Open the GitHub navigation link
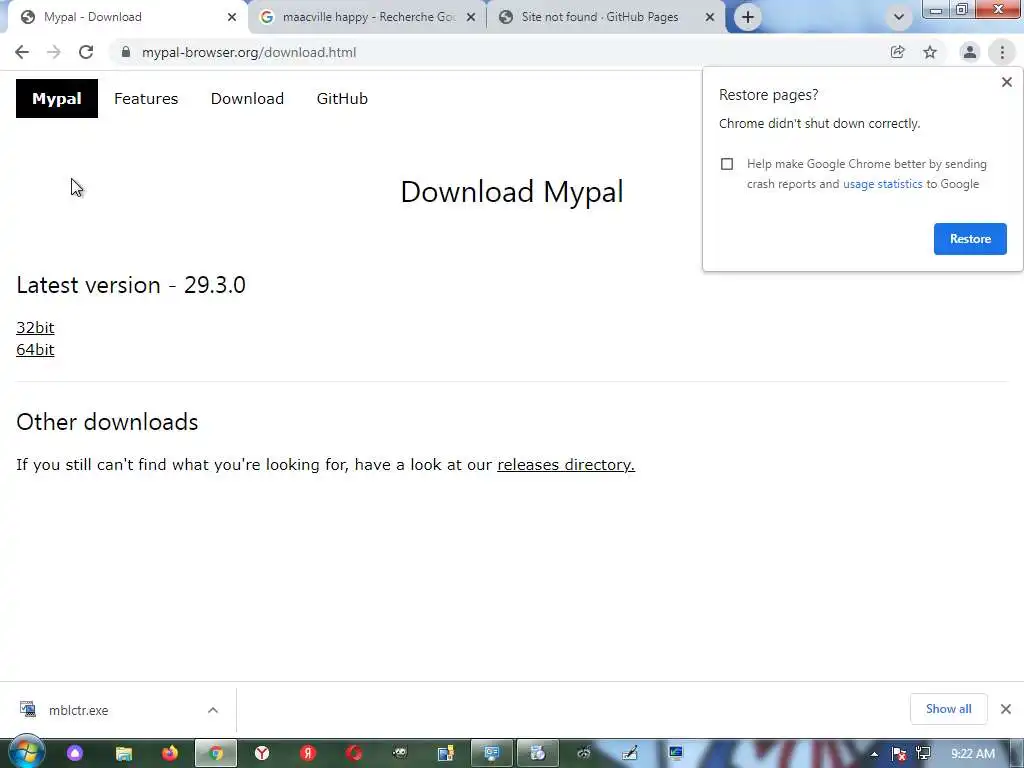This screenshot has height=768, width=1024. 342,99
